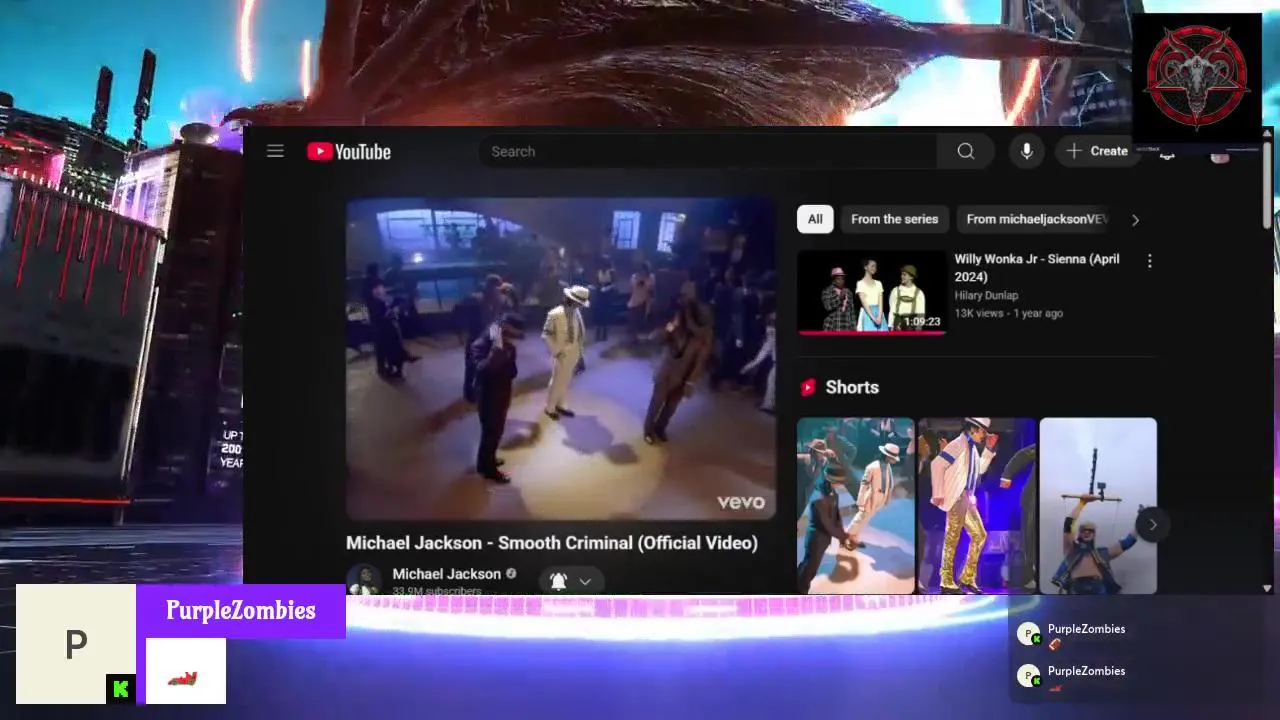Click the Smooth Criminal video player
The height and width of the screenshot is (720, 1280).
tap(560, 358)
